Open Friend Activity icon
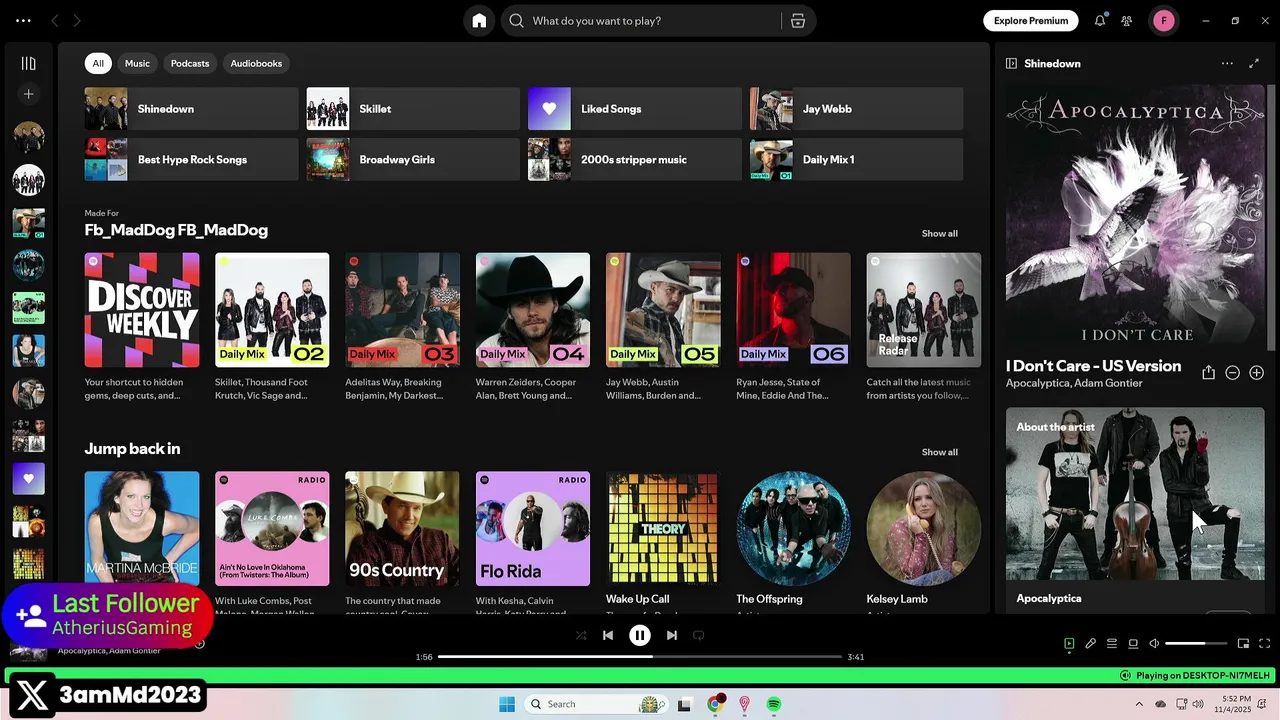This screenshot has width=1280, height=720. coord(1127,20)
